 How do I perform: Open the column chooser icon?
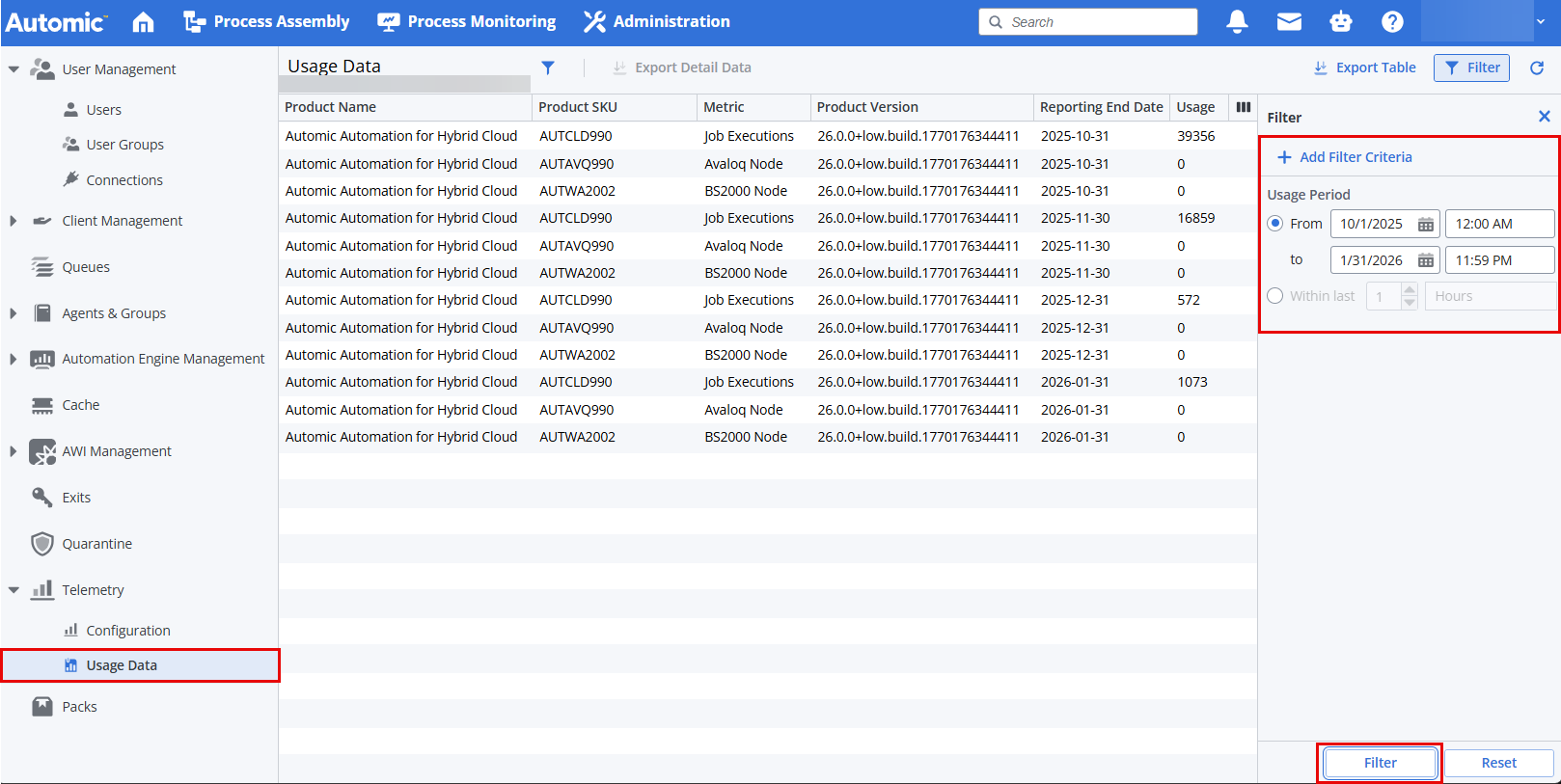coord(1244,107)
